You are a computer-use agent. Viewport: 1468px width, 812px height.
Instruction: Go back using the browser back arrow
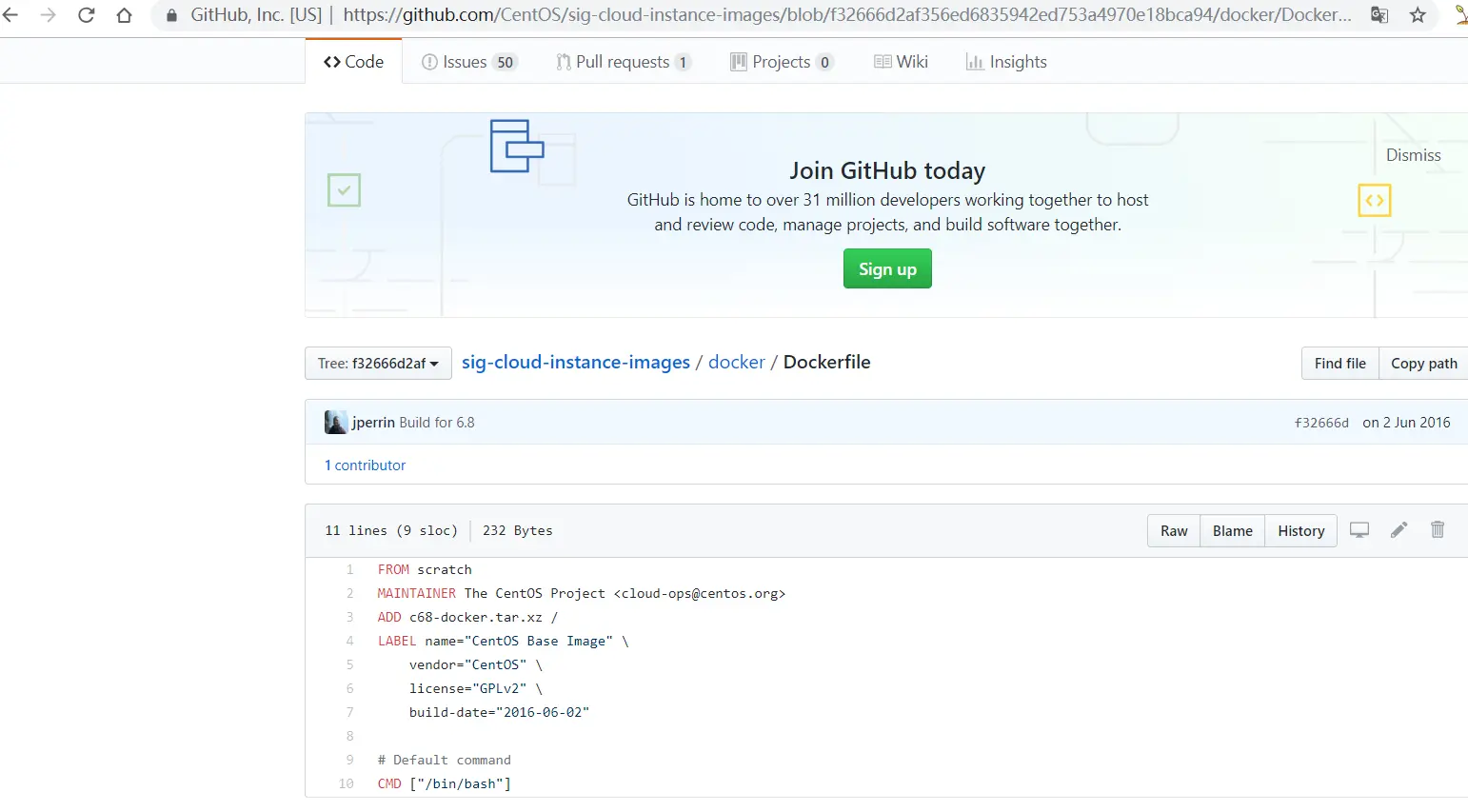point(10,14)
